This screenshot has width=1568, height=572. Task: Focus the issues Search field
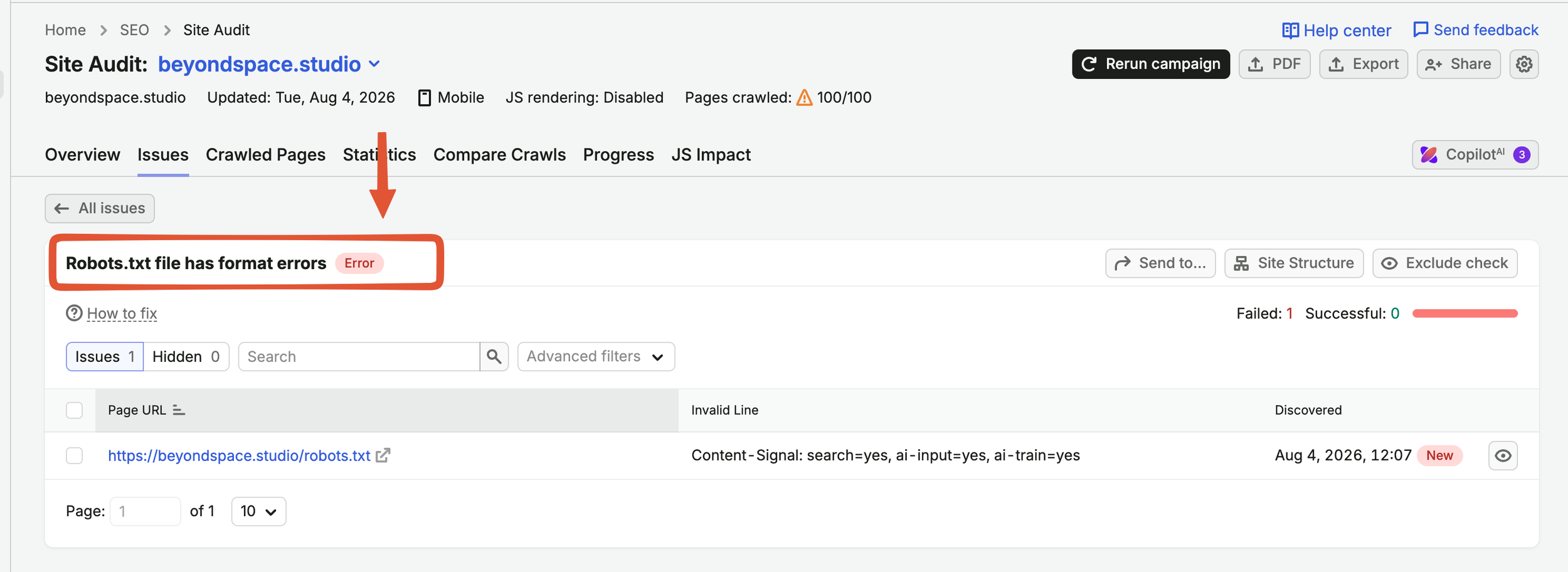click(x=359, y=356)
